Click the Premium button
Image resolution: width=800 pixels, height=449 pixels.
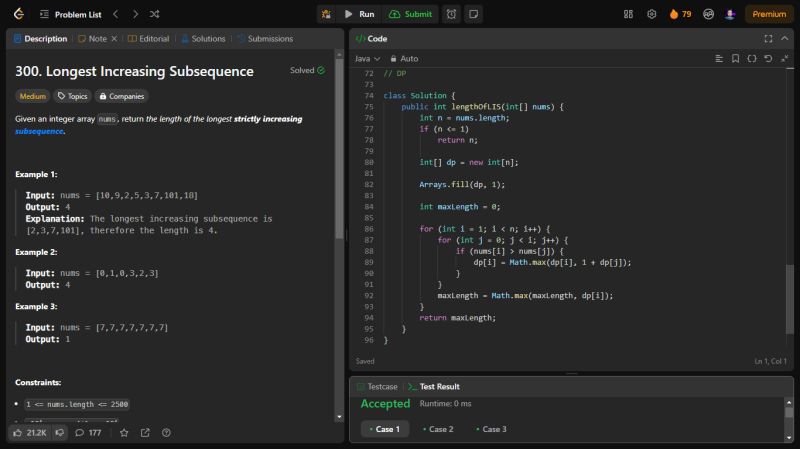769,14
